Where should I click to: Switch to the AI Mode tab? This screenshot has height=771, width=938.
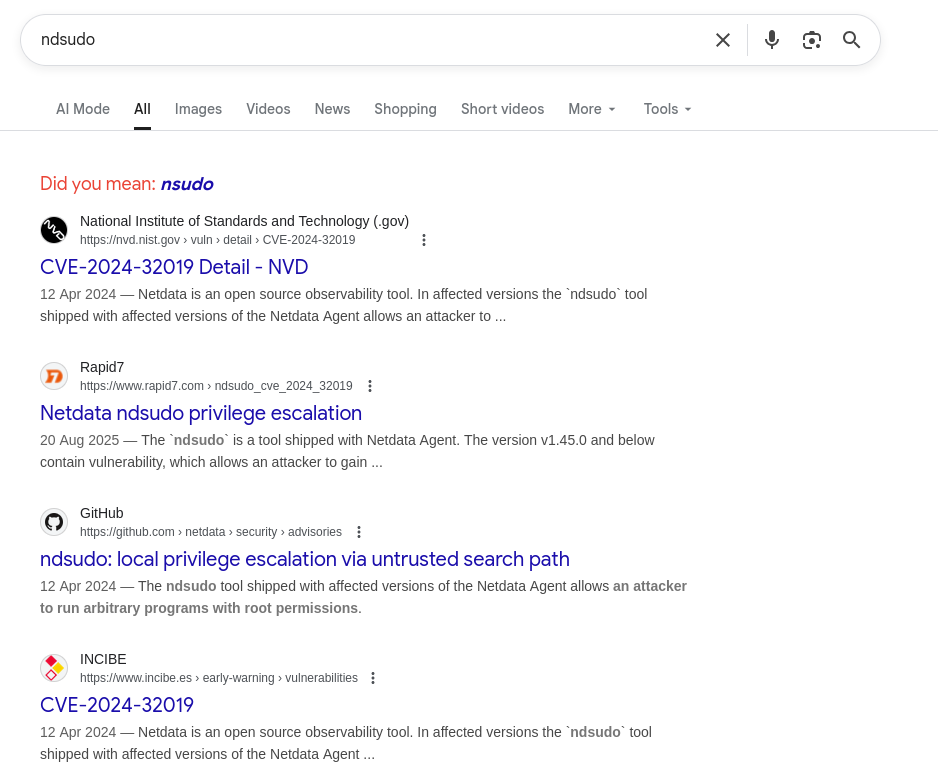83,109
